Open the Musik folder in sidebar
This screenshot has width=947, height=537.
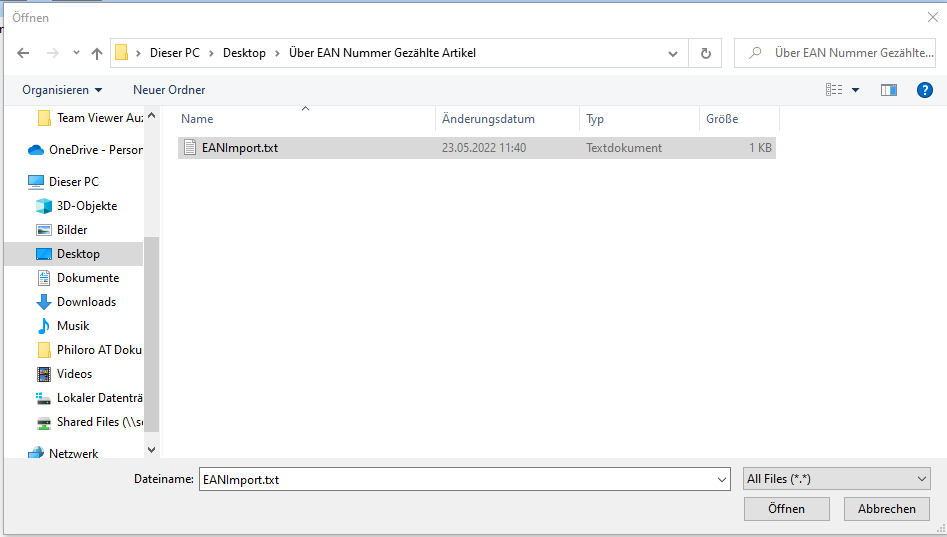(73, 326)
